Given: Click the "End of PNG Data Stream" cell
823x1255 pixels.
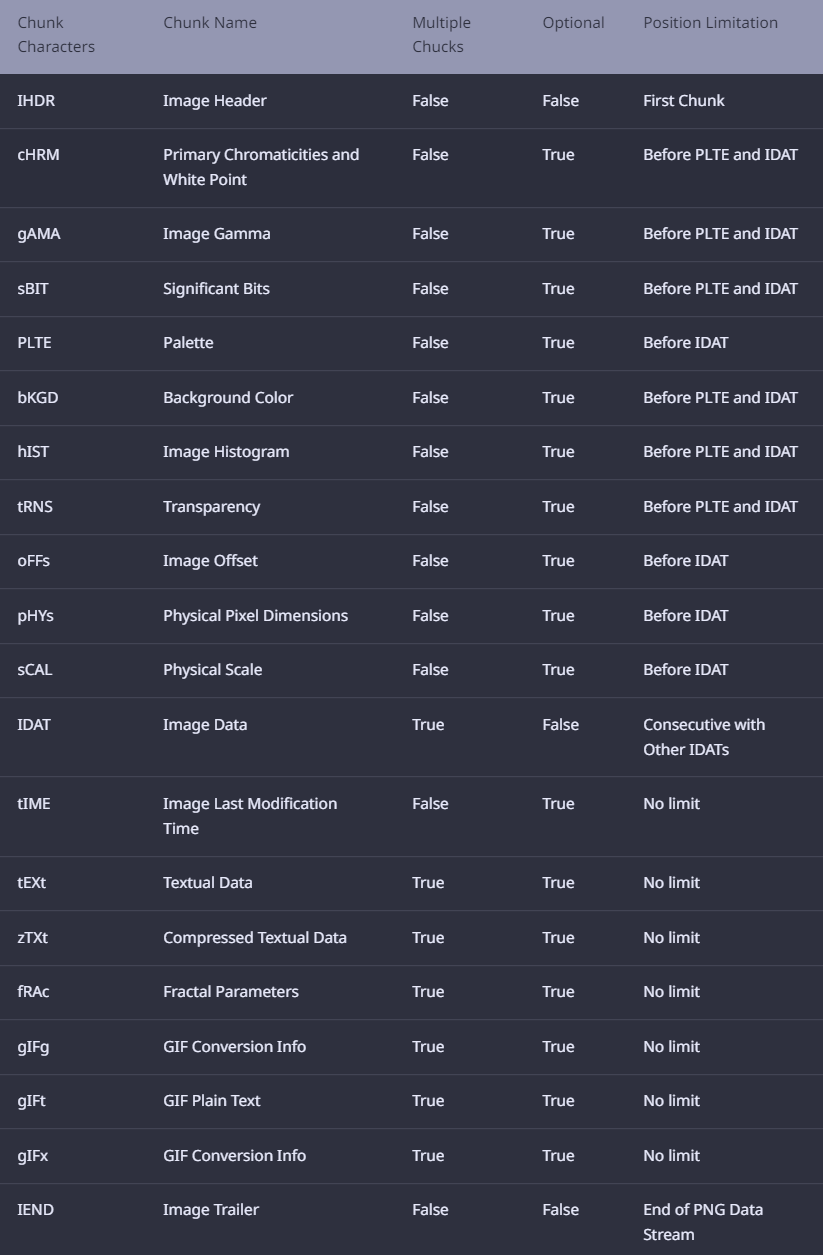Looking at the screenshot, I should pyautogui.click(x=702, y=1222).
